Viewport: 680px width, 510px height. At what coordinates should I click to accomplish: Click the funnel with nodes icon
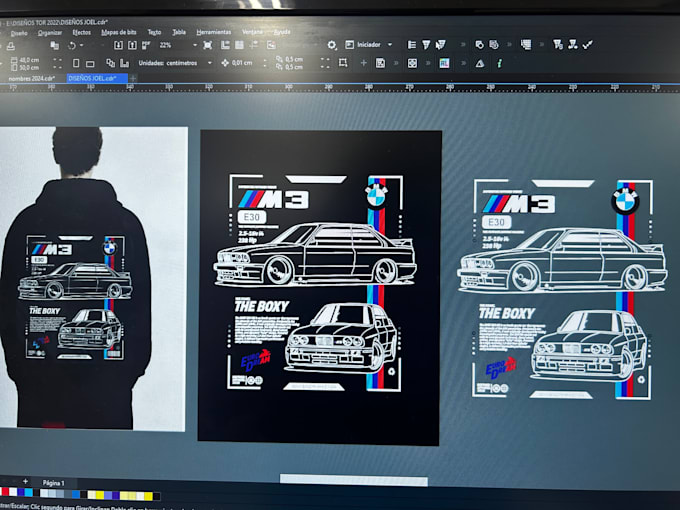click(x=572, y=44)
